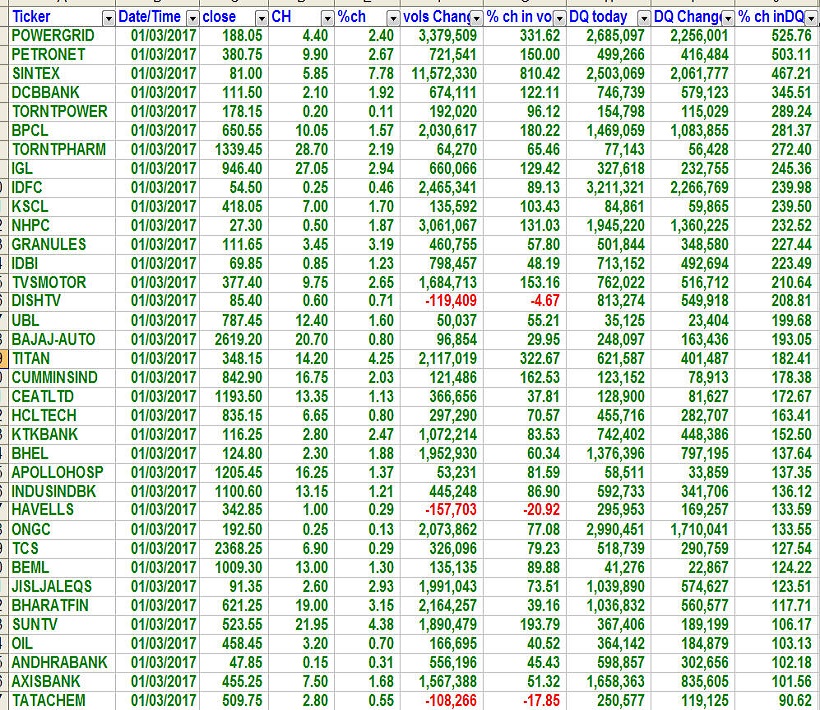Screen dimensions: 820x710
Task: Click the red -20.92 percent volume cell
Action: coord(525,510)
